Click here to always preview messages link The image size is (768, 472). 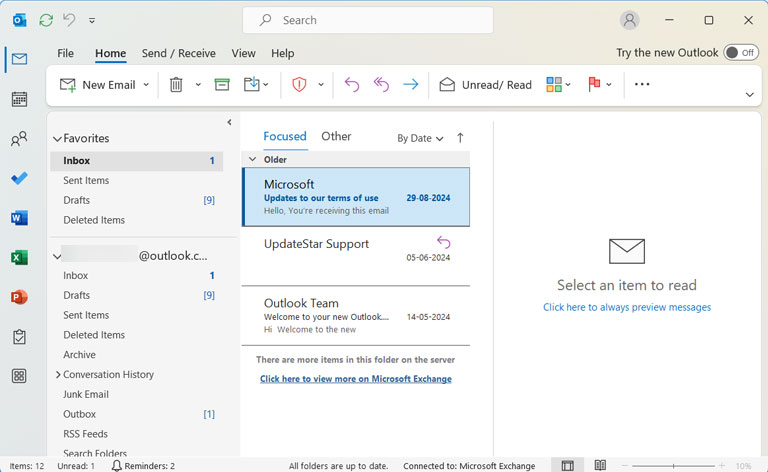(626, 307)
